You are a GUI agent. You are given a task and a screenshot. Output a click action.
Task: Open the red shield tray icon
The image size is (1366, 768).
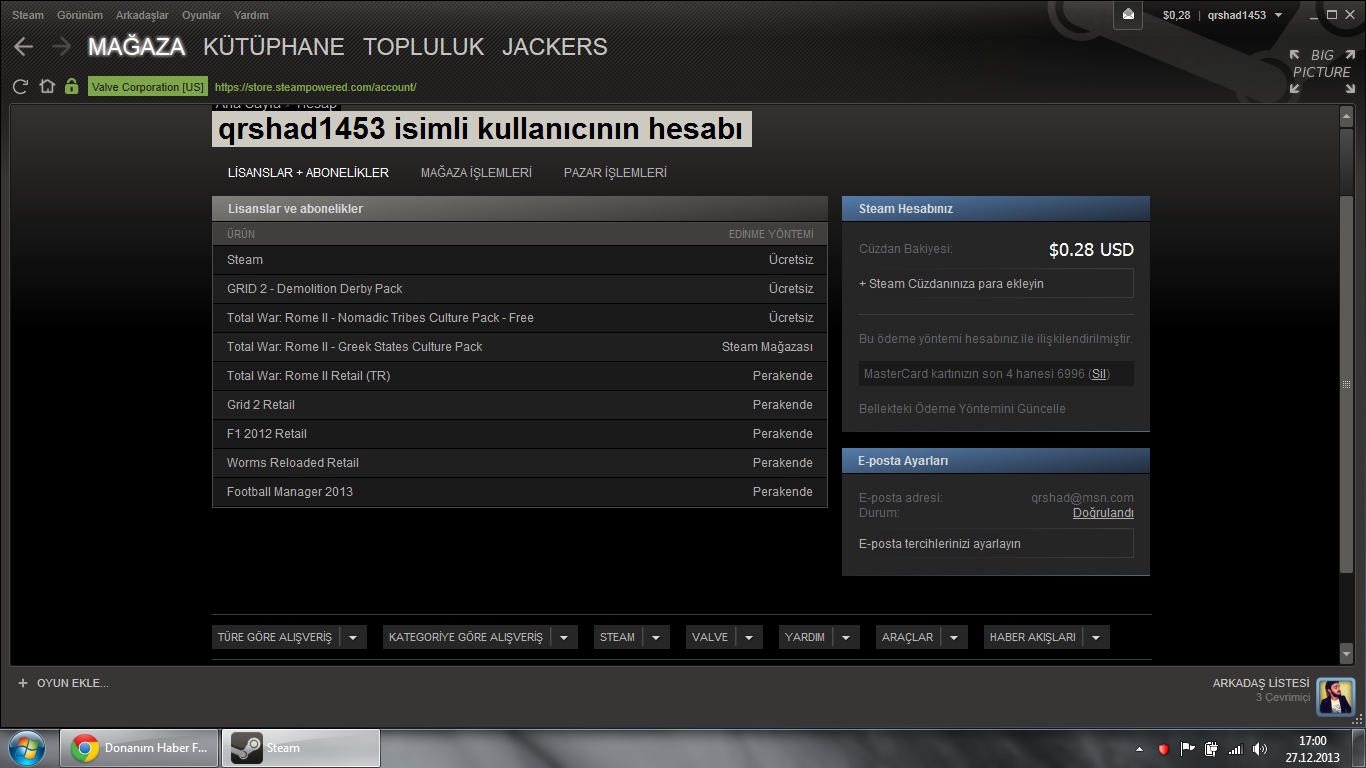pos(1163,749)
